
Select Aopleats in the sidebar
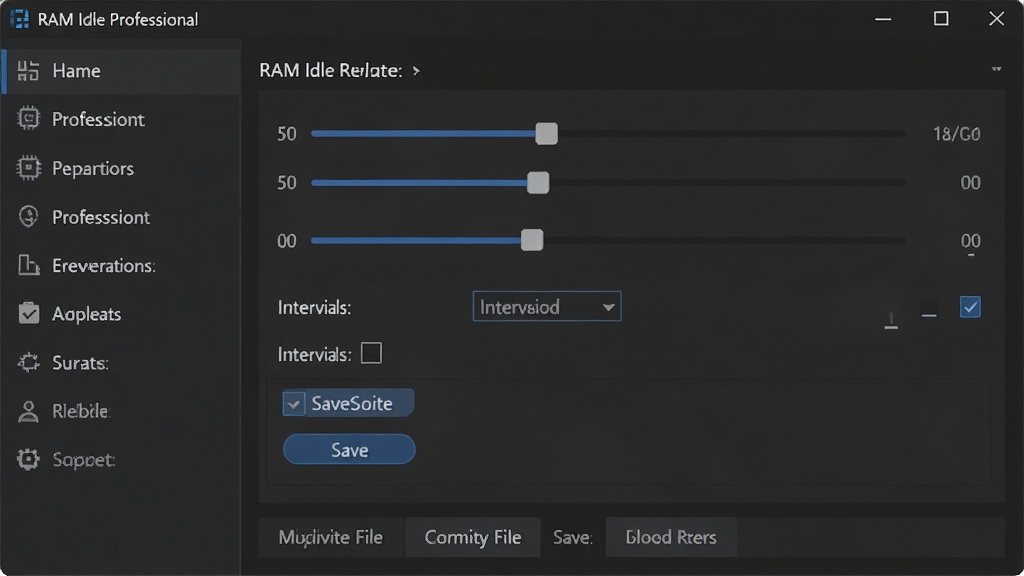pyautogui.click(x=121, y=313)
